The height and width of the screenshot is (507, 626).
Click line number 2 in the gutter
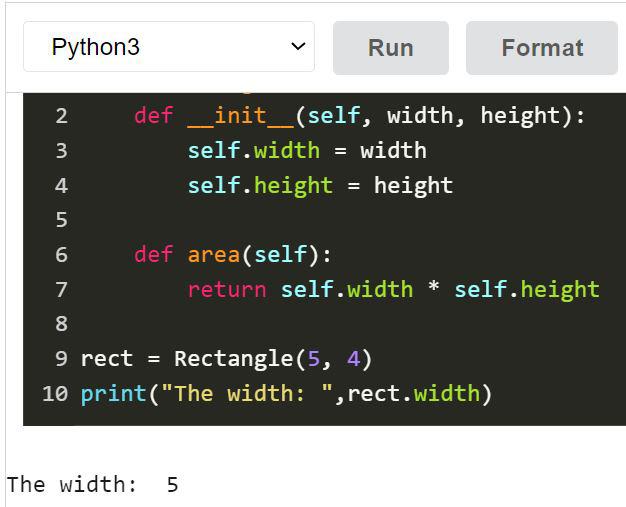[62, 116]
